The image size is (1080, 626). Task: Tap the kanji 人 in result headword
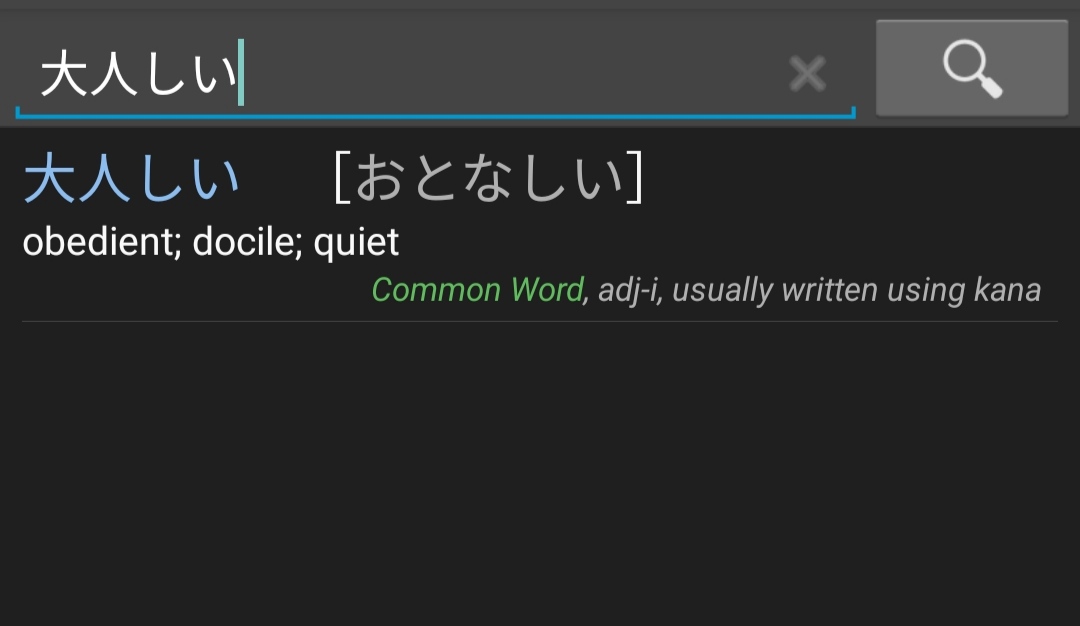104,179
